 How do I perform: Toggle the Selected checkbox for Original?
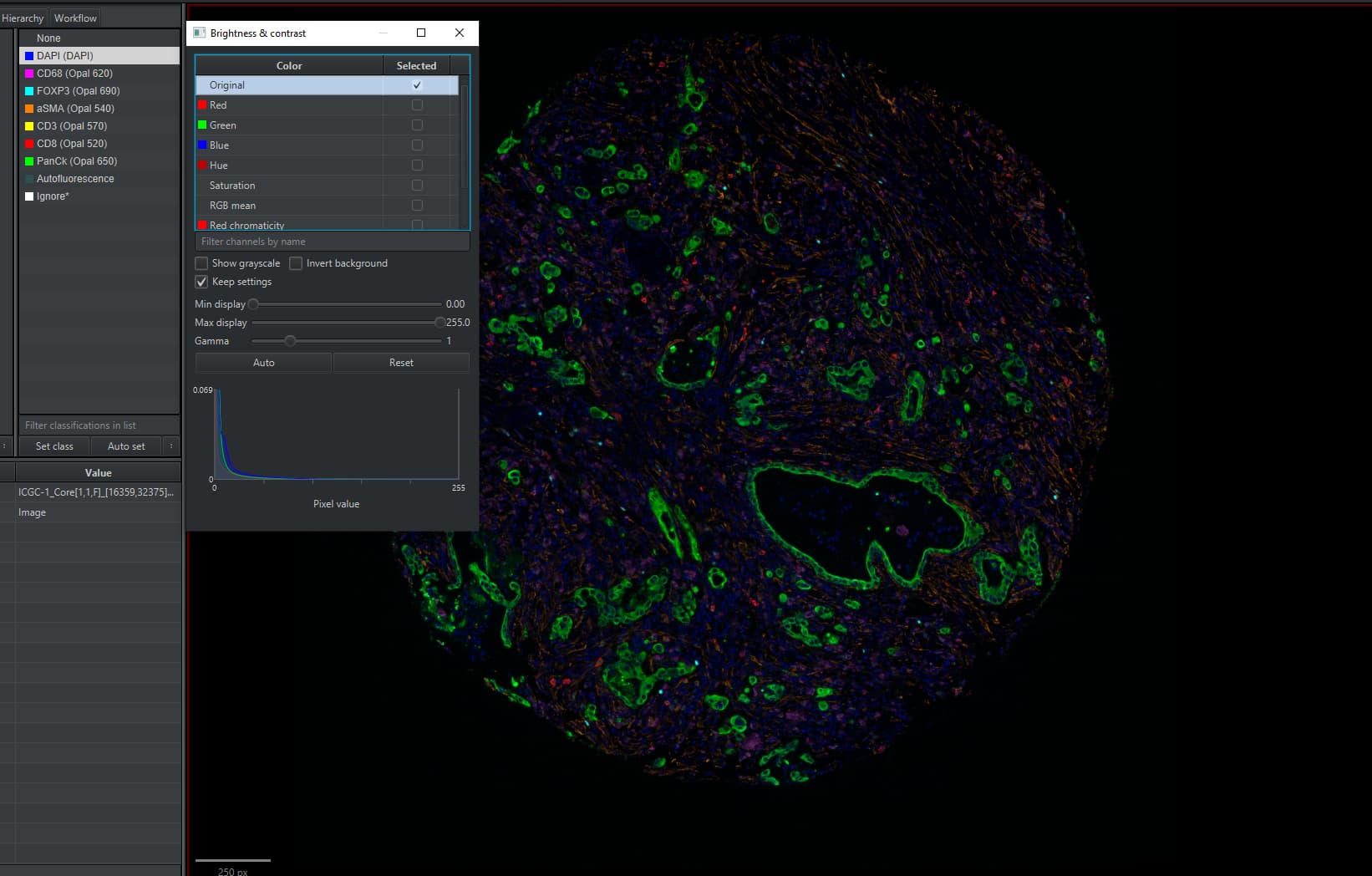point(416,84)
